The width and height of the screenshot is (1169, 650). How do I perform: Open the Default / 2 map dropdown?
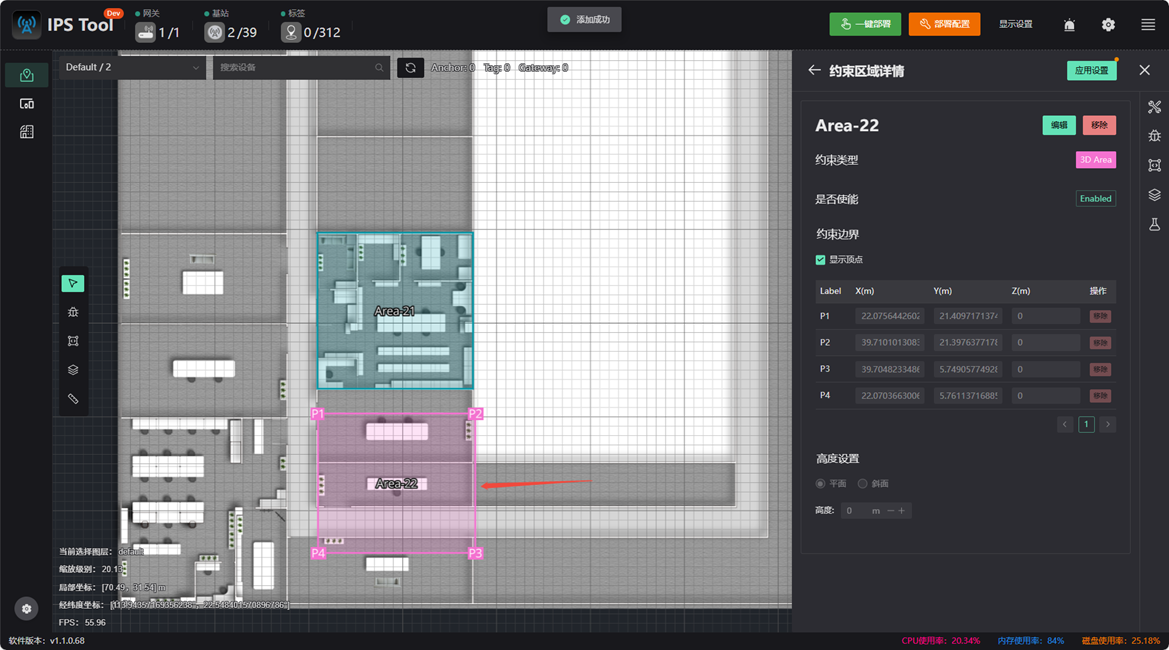pos(132,67)
